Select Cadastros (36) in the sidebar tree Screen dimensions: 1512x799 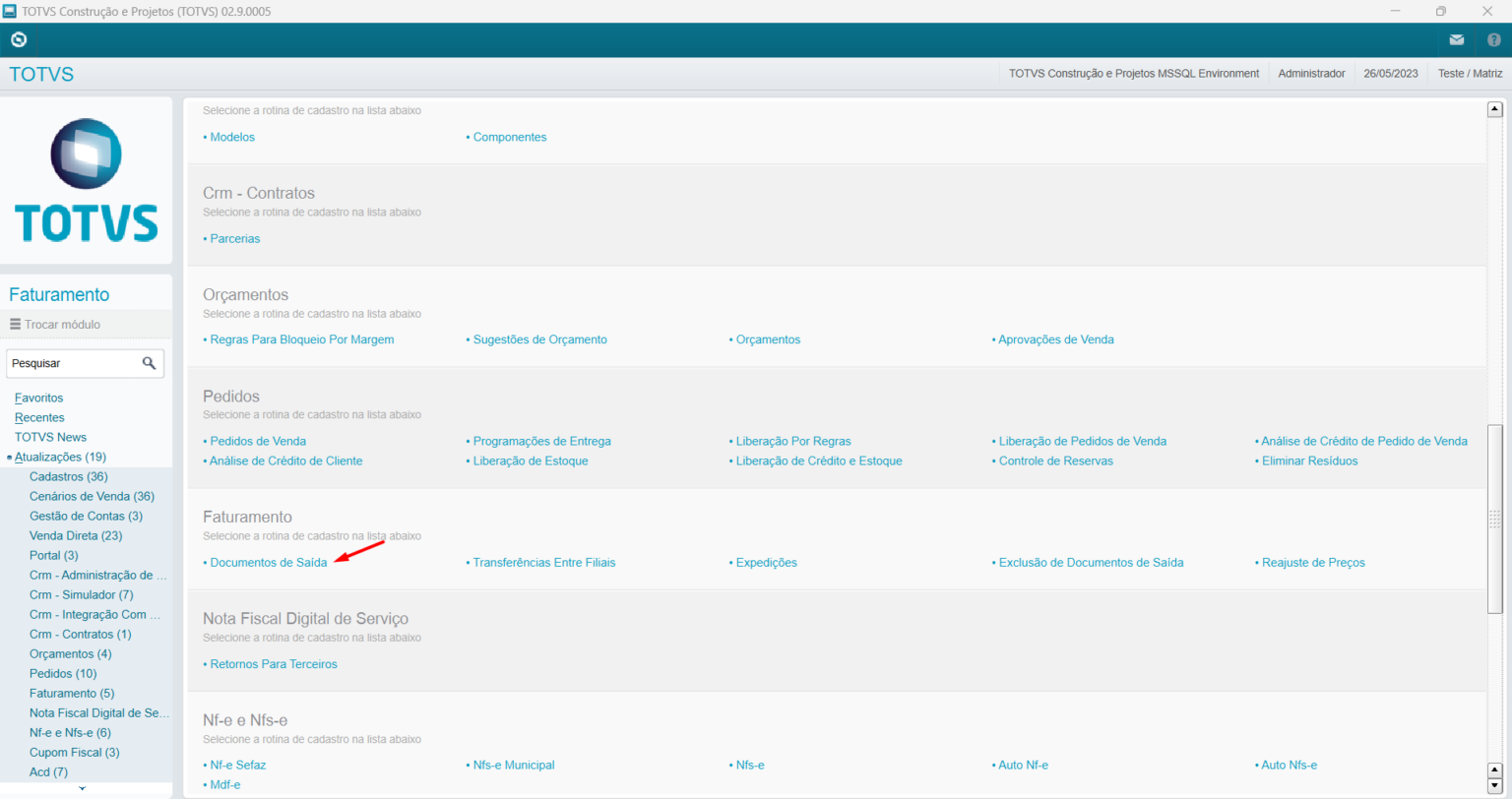(x=68, y=476)
